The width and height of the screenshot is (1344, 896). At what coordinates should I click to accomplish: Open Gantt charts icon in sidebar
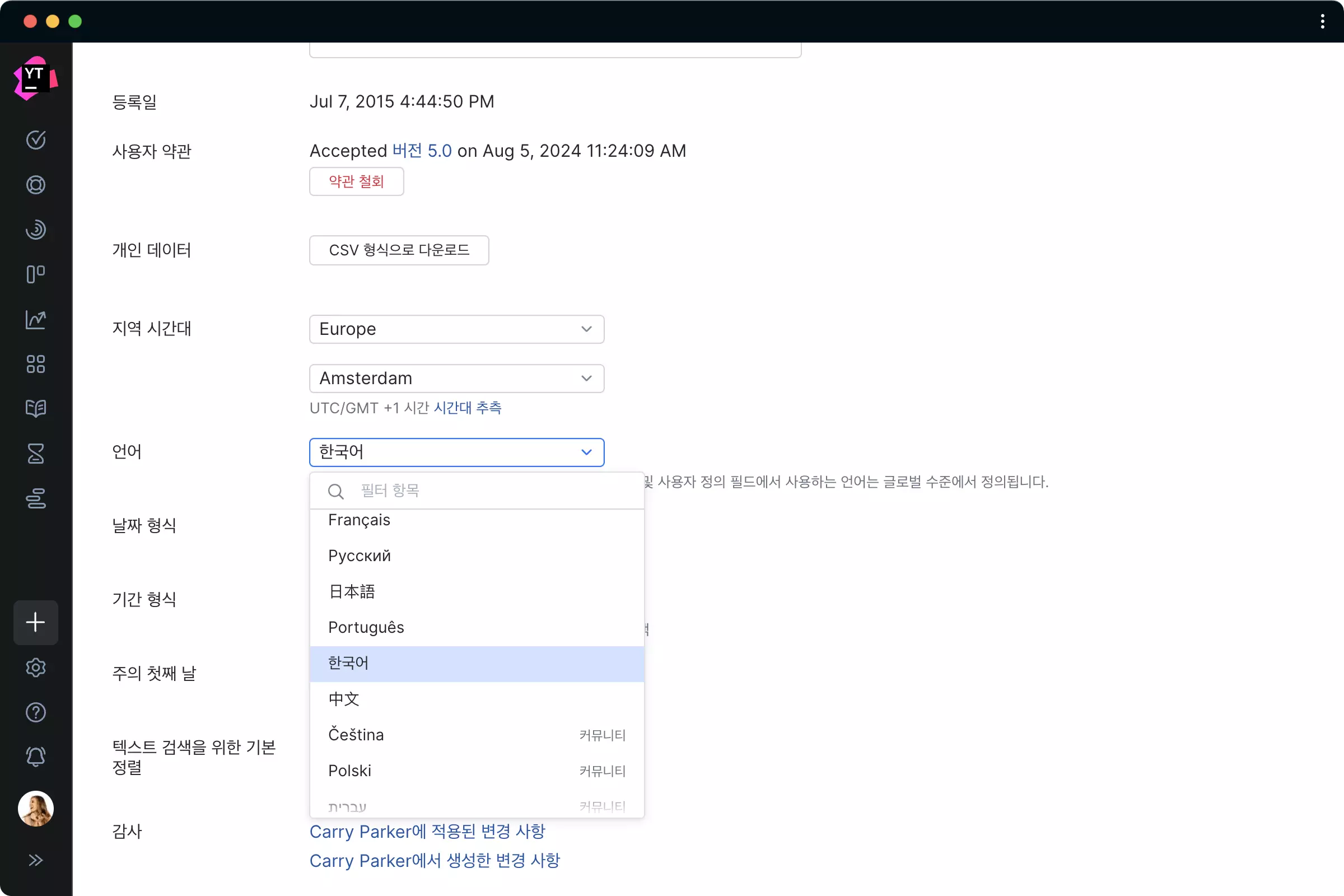click(35, 498)
